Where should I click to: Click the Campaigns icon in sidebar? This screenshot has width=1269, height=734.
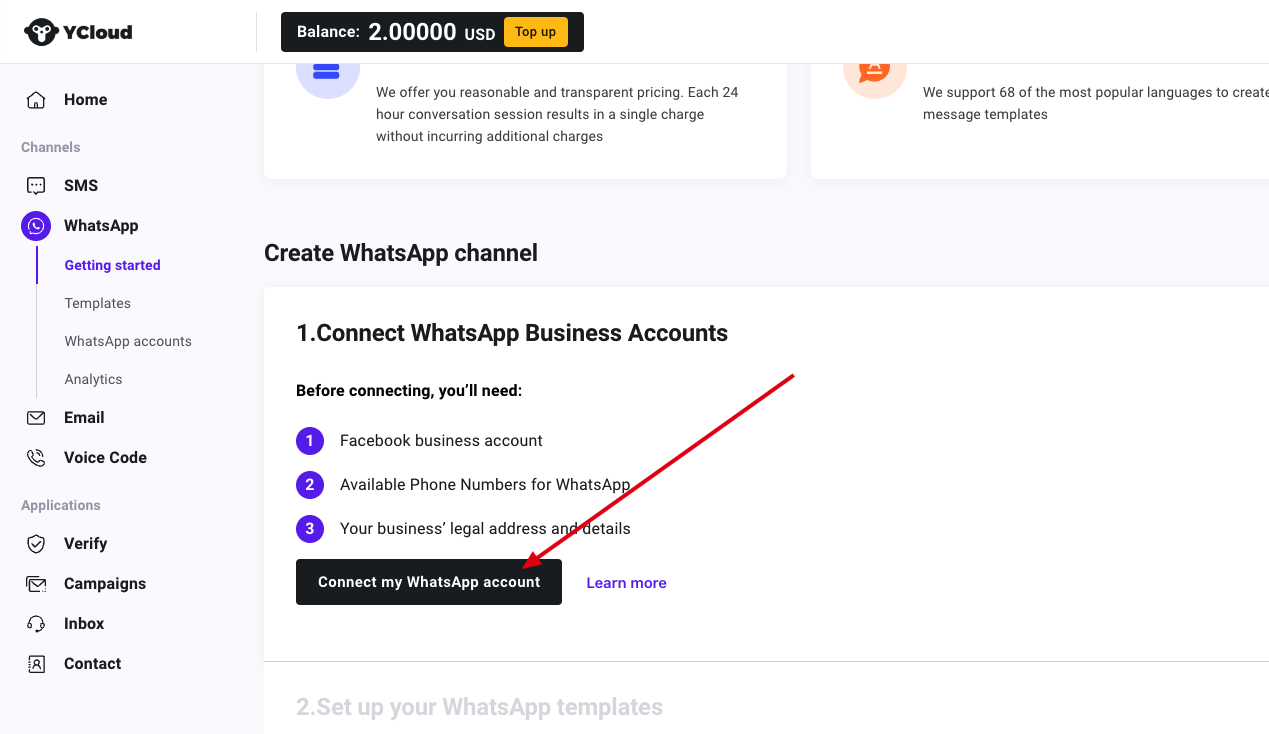pos(36,584)
